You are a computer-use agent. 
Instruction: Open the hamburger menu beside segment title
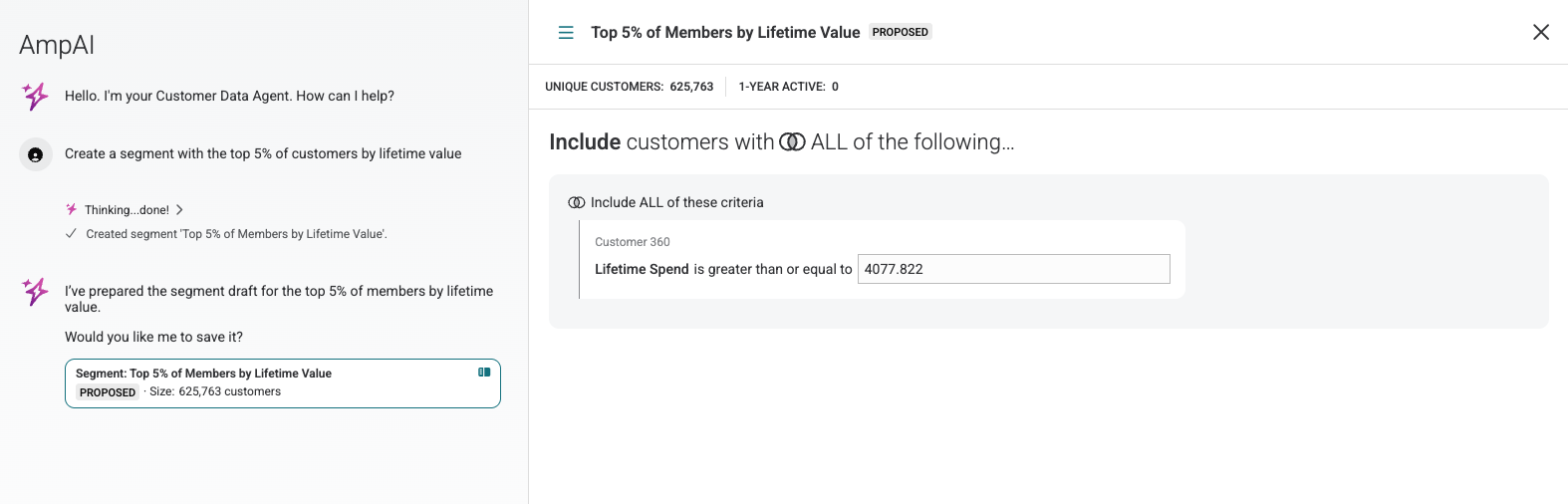566,33
